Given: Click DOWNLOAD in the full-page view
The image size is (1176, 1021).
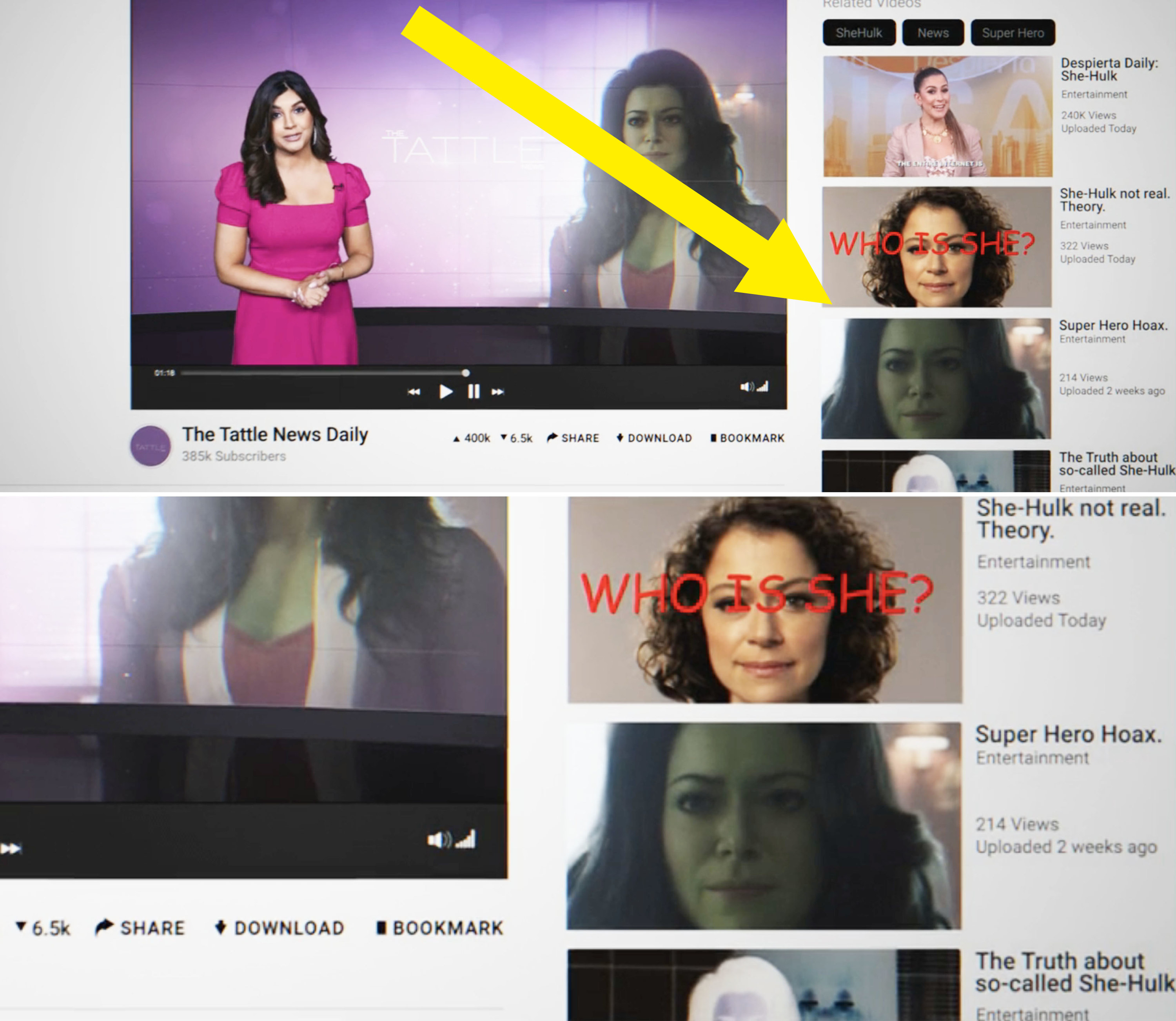Looking at the screenshot, I should coord(654,438).
